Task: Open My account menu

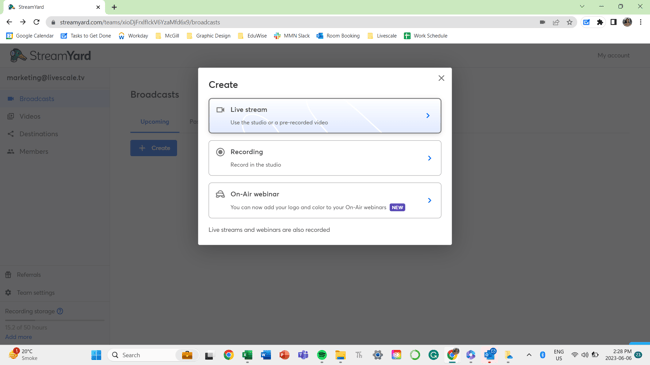Action: click(614, 55)
